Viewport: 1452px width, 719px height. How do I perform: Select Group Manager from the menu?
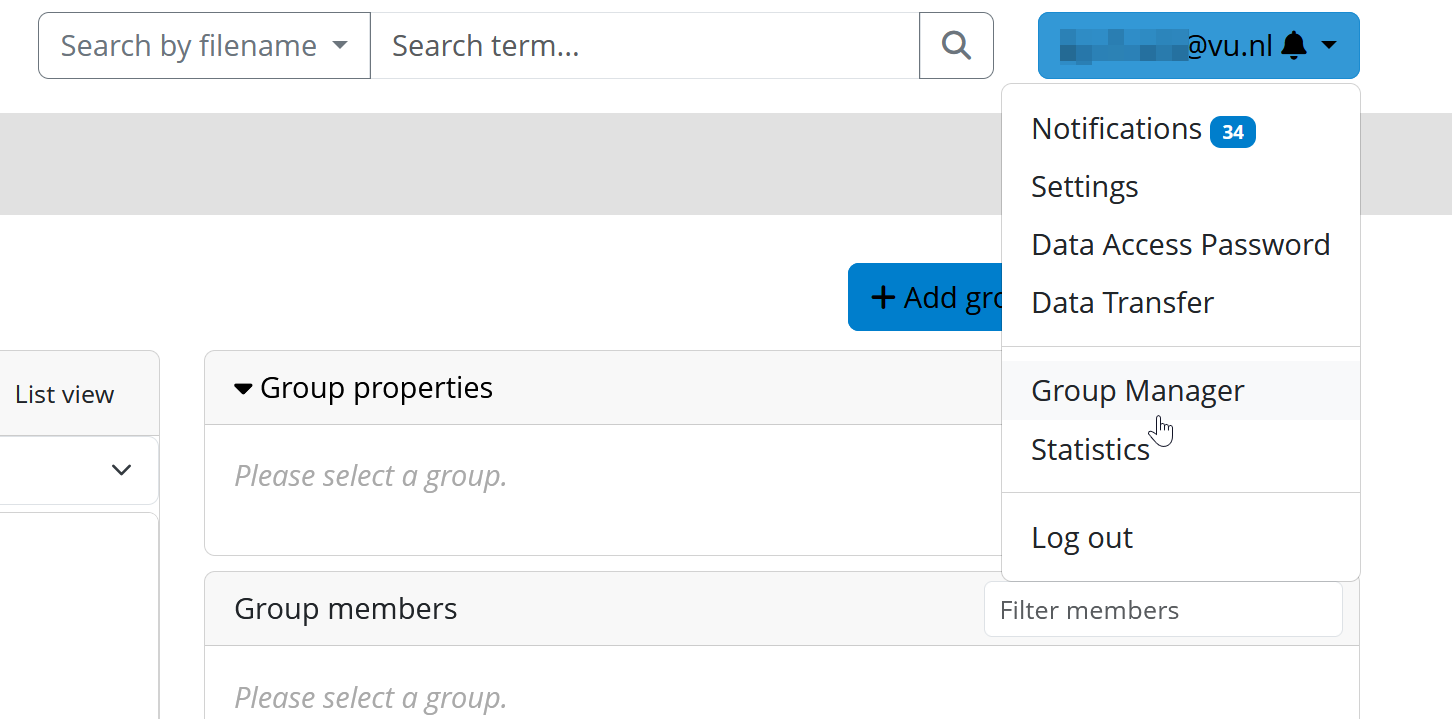[x=1137, y=391]
